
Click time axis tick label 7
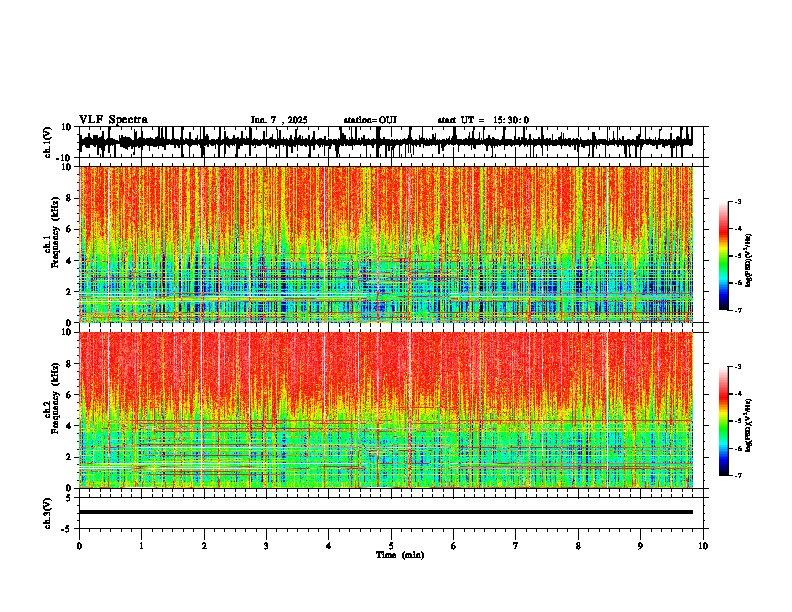coord(516,546)
